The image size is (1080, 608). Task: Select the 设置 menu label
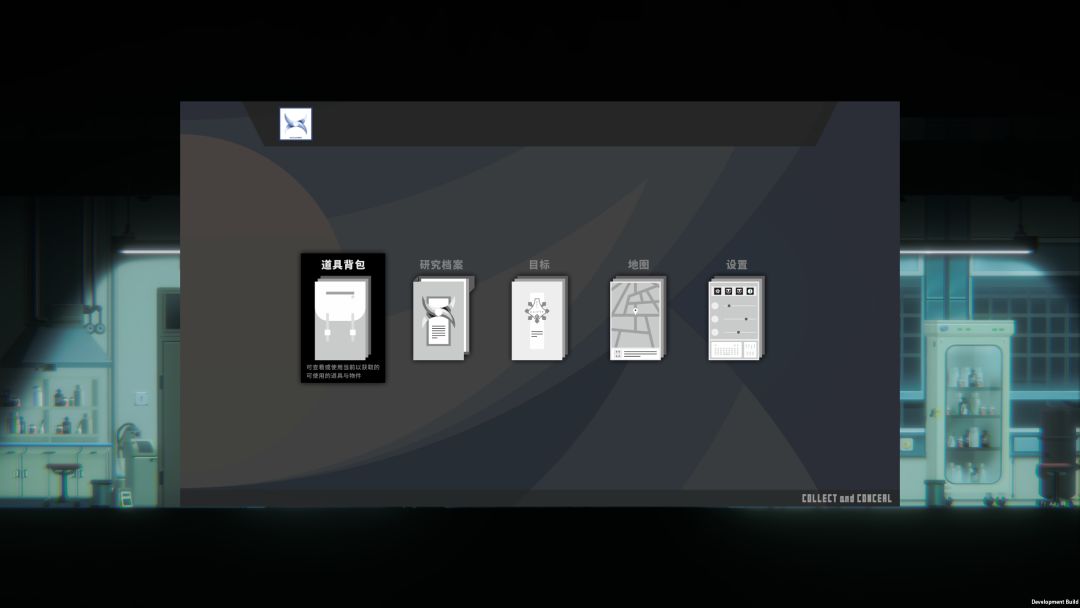(736, 265)
